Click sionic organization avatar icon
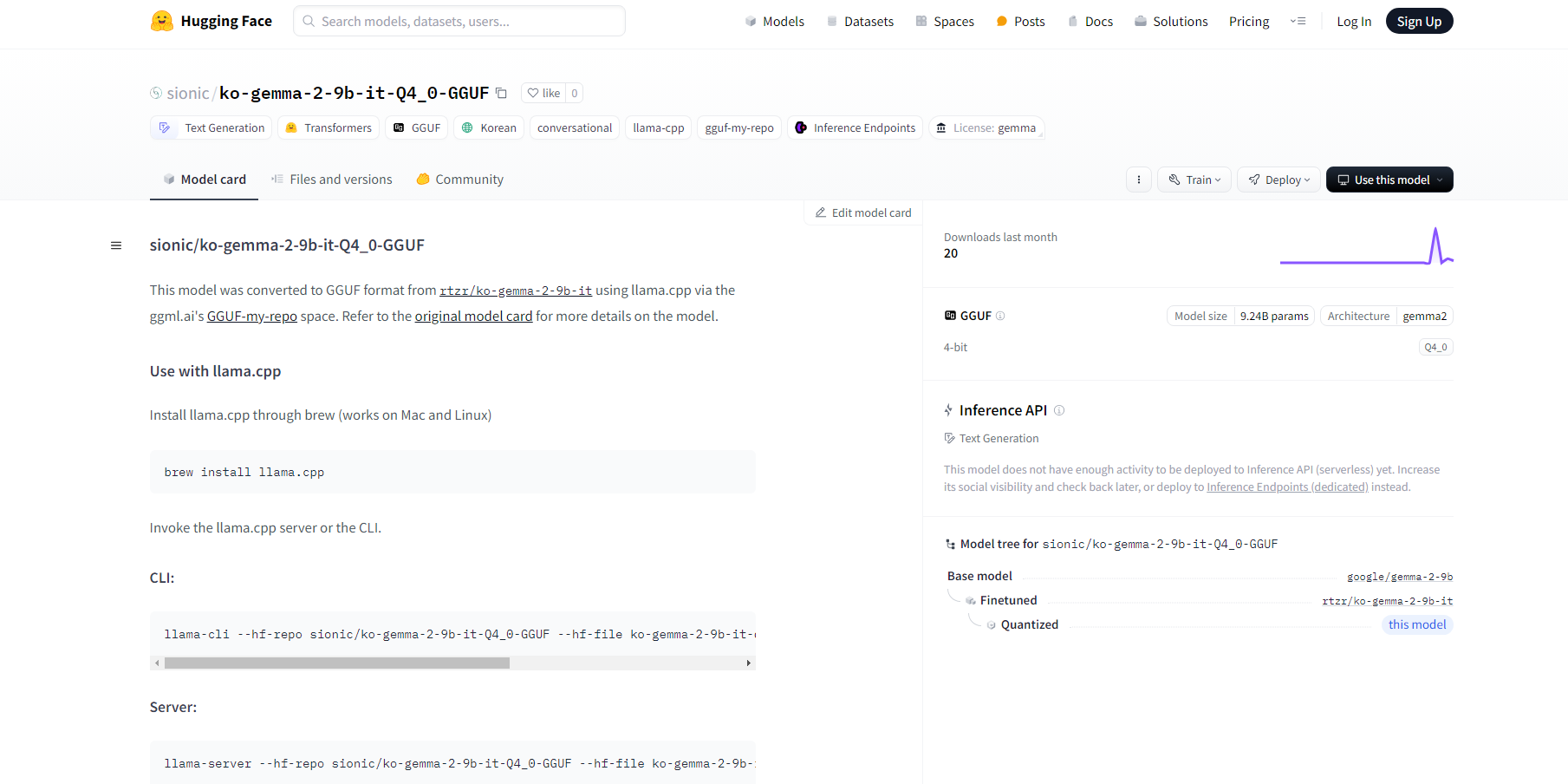This screenshot has height=784, width=1568. tap(156, 93)
